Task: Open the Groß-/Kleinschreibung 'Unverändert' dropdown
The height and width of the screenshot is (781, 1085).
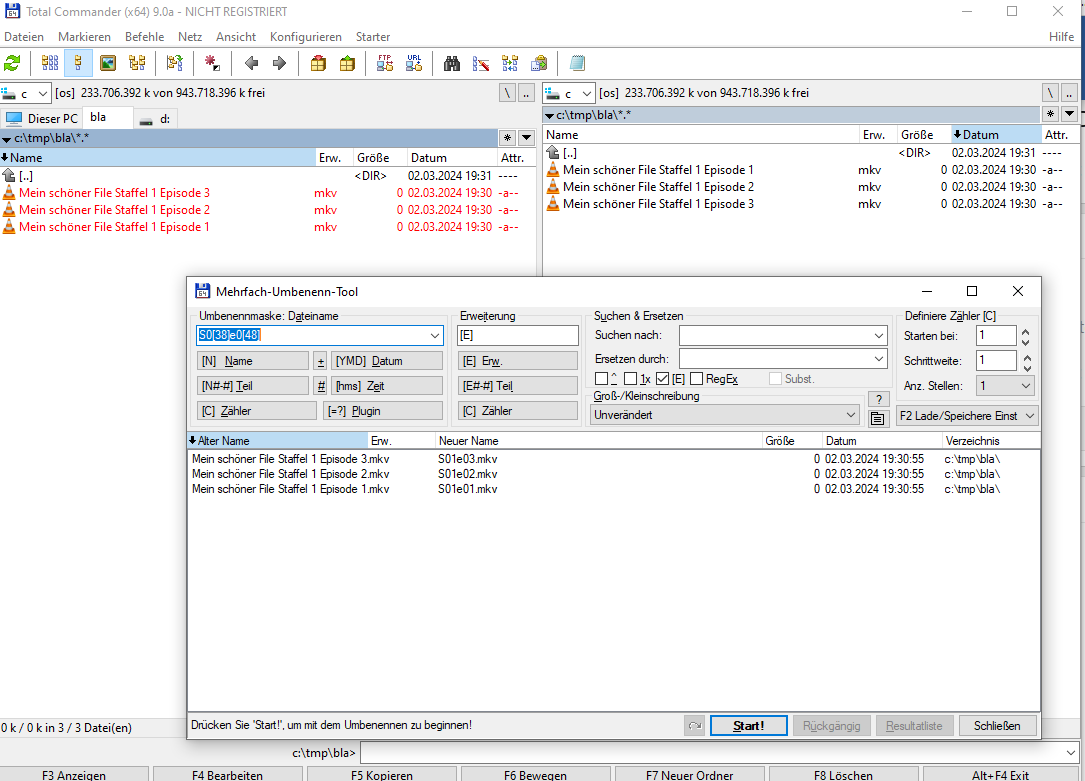Action: pos(724,415)
